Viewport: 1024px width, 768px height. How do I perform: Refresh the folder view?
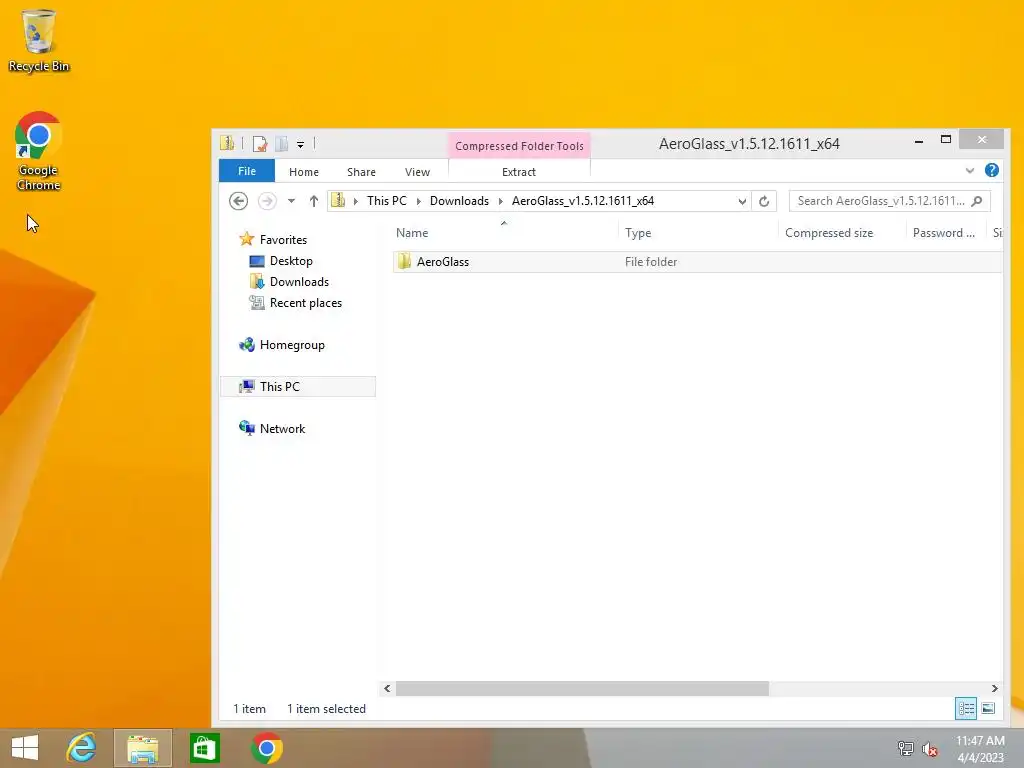763,201
